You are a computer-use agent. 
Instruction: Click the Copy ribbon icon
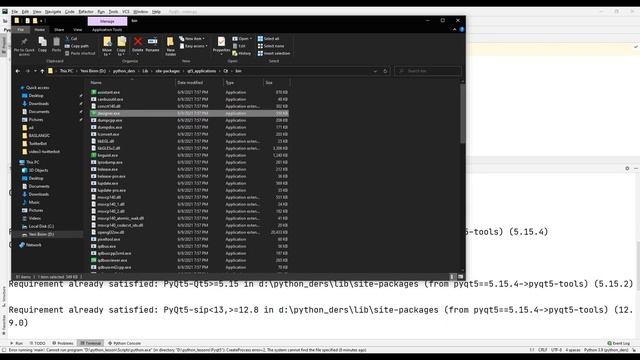(x=42, y=42)
